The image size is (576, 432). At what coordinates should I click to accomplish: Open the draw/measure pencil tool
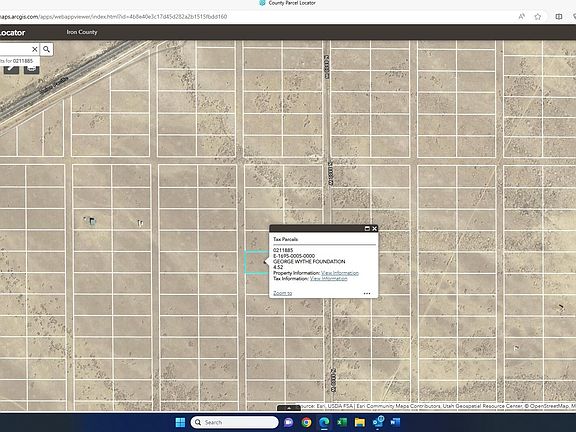click(11, 69)
